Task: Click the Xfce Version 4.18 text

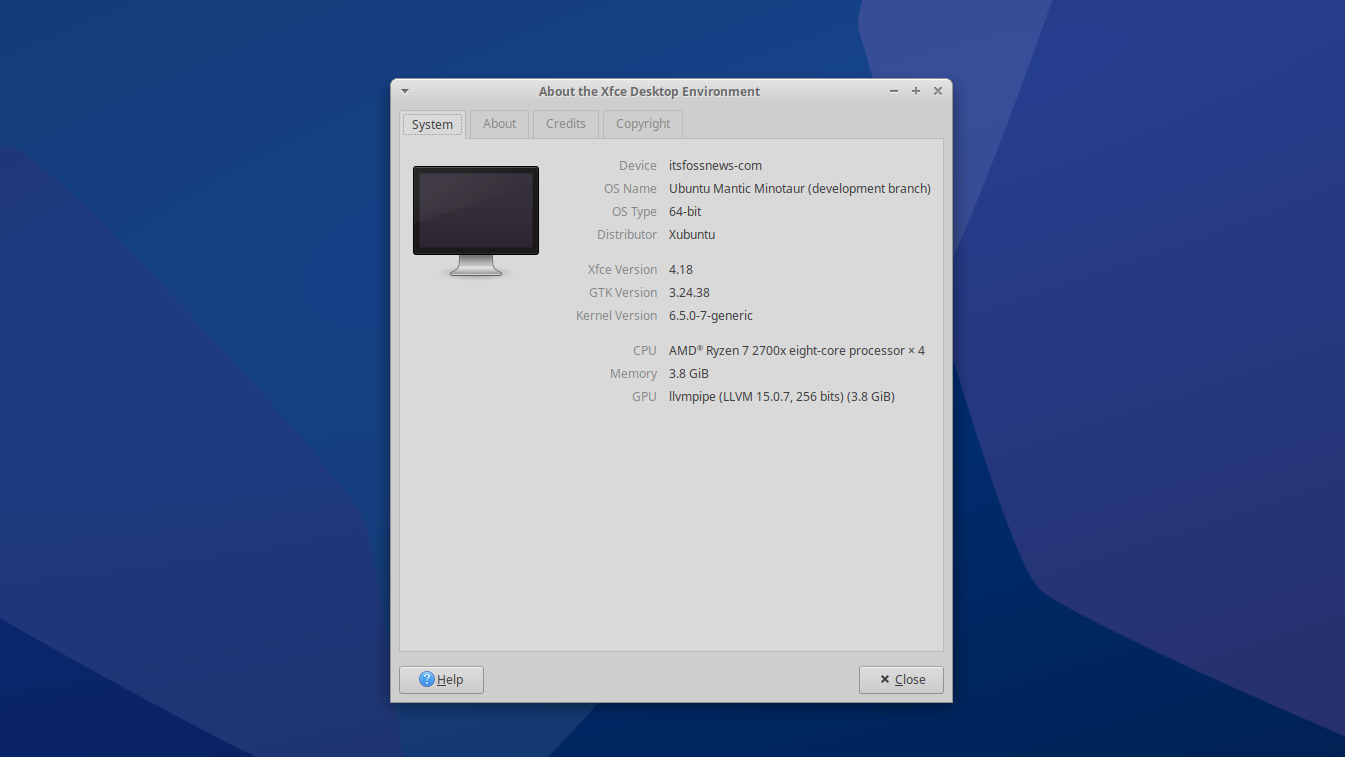Action: tap(680, 268)
